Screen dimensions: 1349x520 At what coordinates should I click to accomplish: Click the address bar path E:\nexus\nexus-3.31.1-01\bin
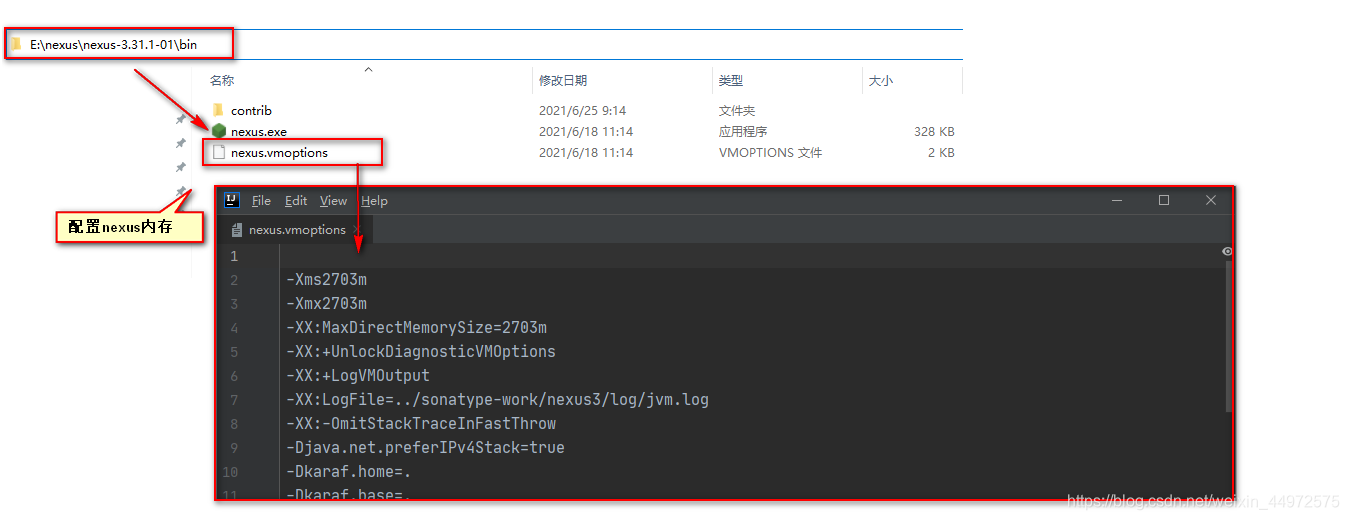click(114, 45)
